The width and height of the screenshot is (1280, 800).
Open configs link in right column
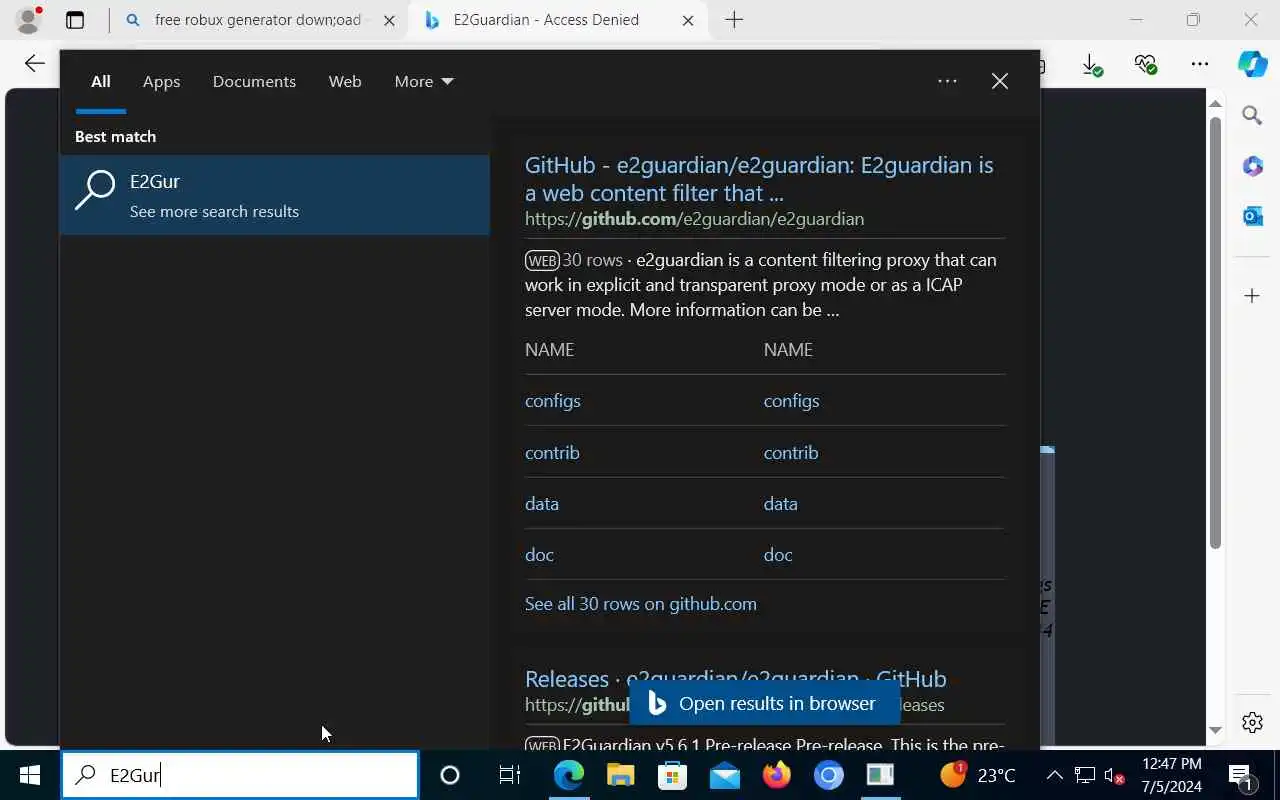coord(791,401)
